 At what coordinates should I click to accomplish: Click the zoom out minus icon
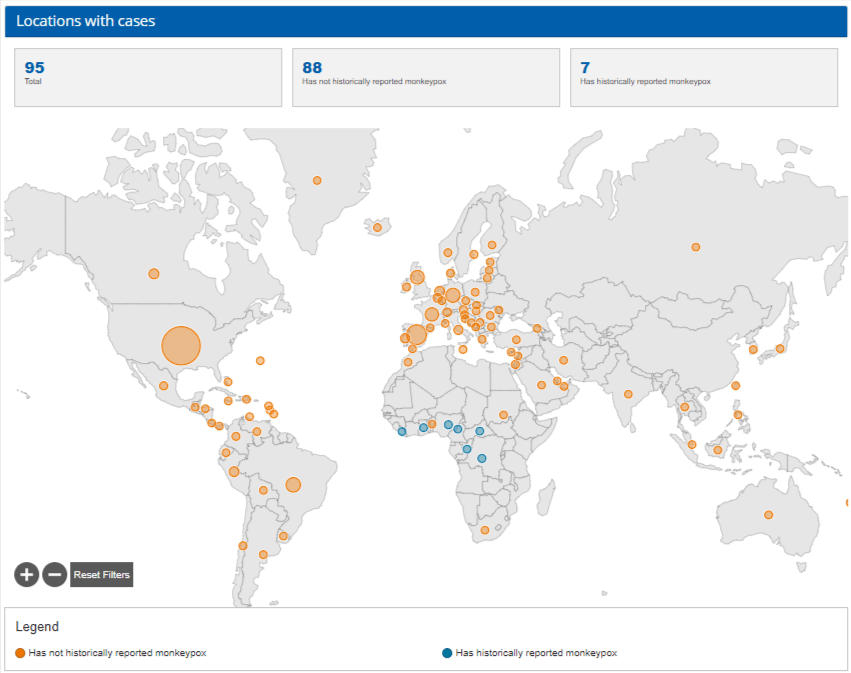pos(55,574)
